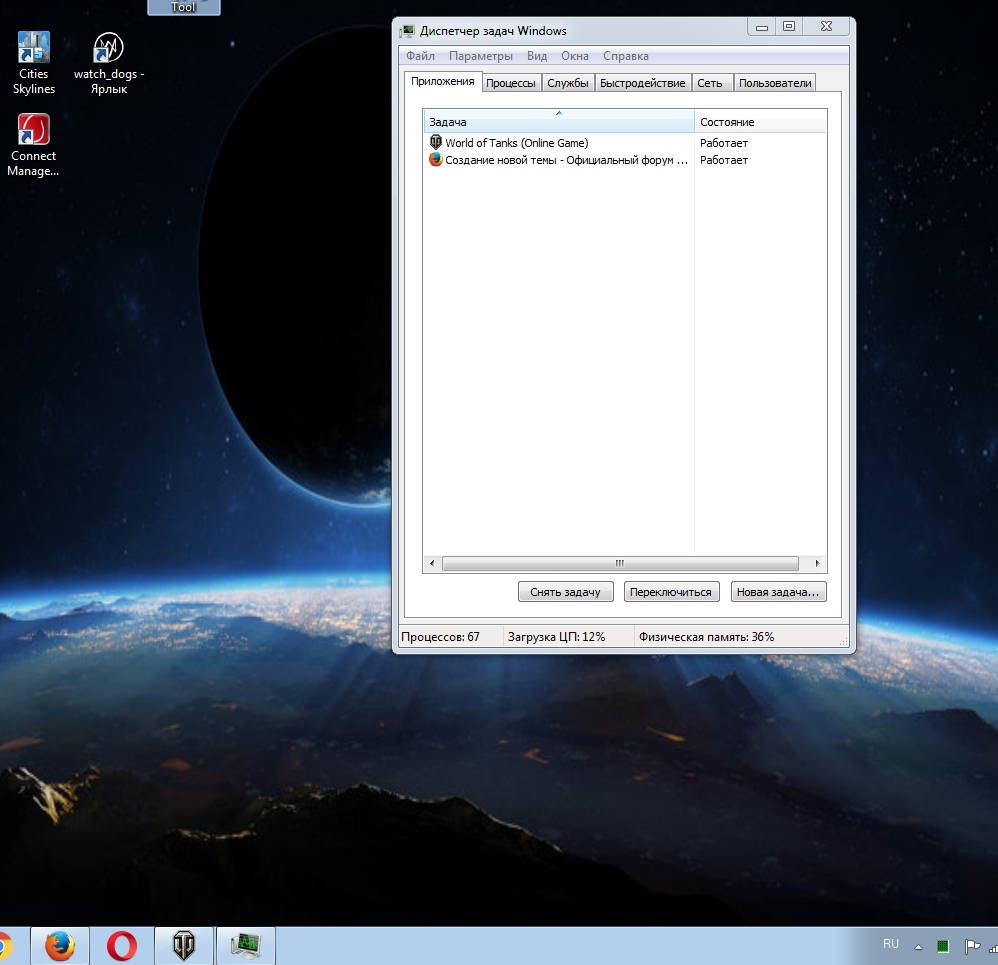Launch Connect Manager from the desktop
Image resolution: width=998 pixels, height=965 pixels.
pyautogui.click(x=34, y=144)
